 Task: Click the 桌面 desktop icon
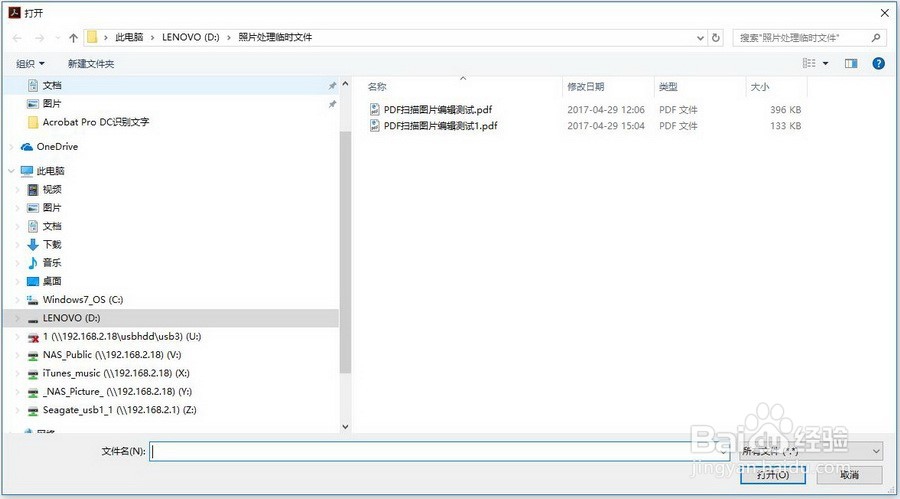coord(33,281)
